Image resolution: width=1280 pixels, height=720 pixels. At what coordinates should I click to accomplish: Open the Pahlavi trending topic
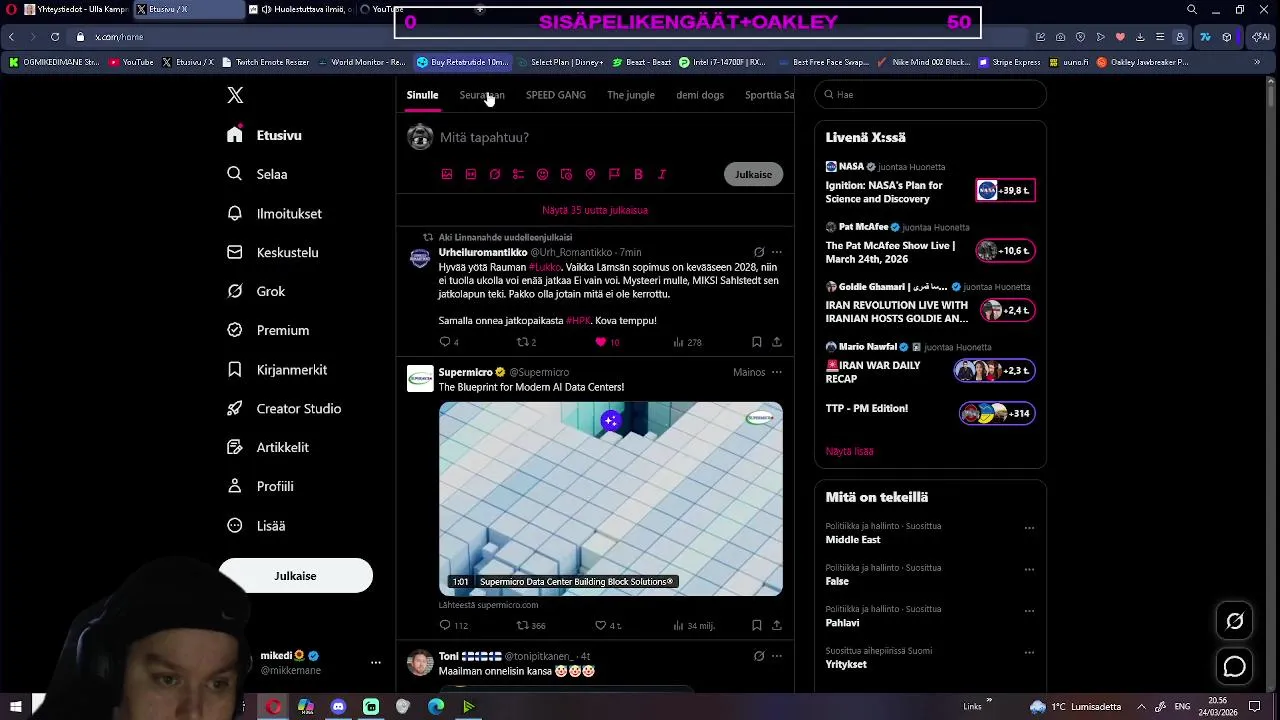pyautogui.click(x=842, y=623)
